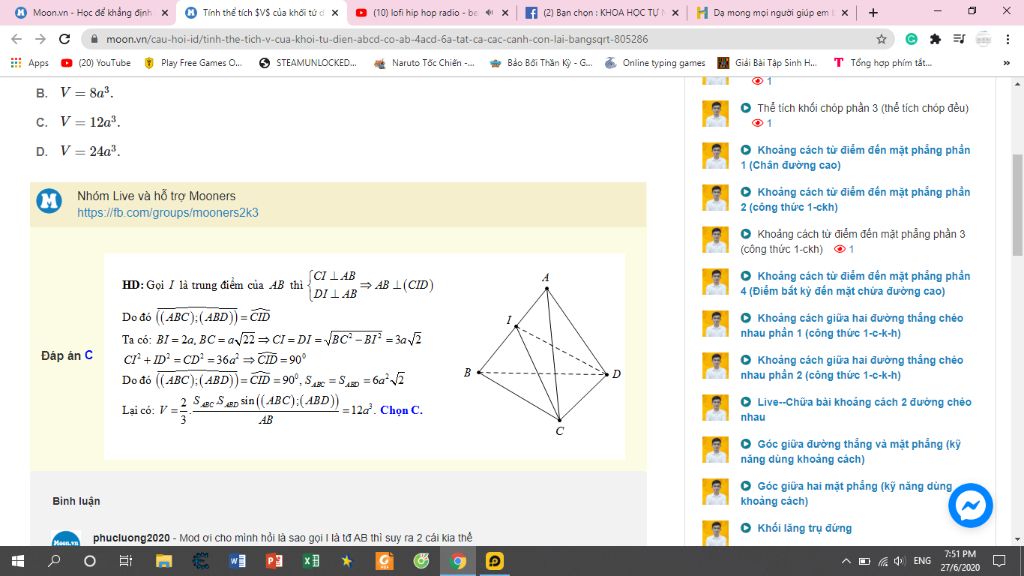Reload the current page

pos(64,39)
